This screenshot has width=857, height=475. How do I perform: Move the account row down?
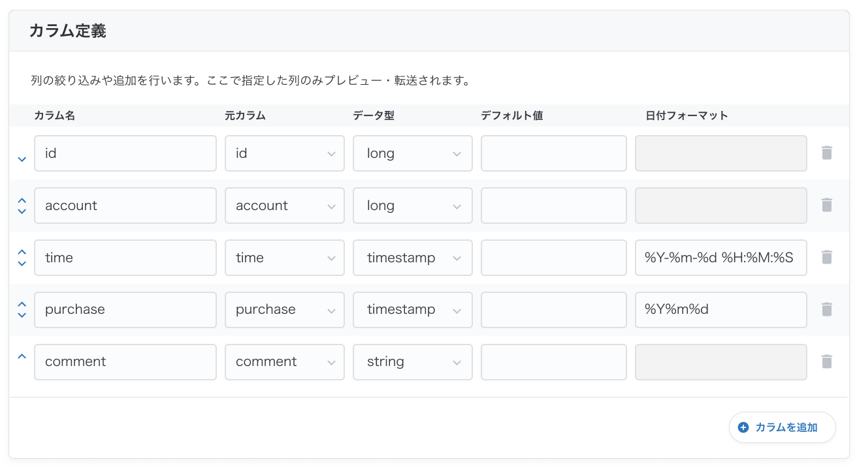22,212
